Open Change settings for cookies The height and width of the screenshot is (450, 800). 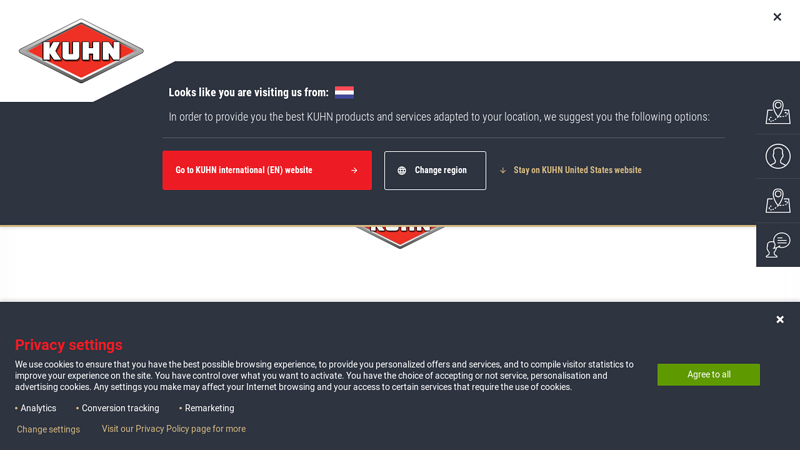(48, 429)
